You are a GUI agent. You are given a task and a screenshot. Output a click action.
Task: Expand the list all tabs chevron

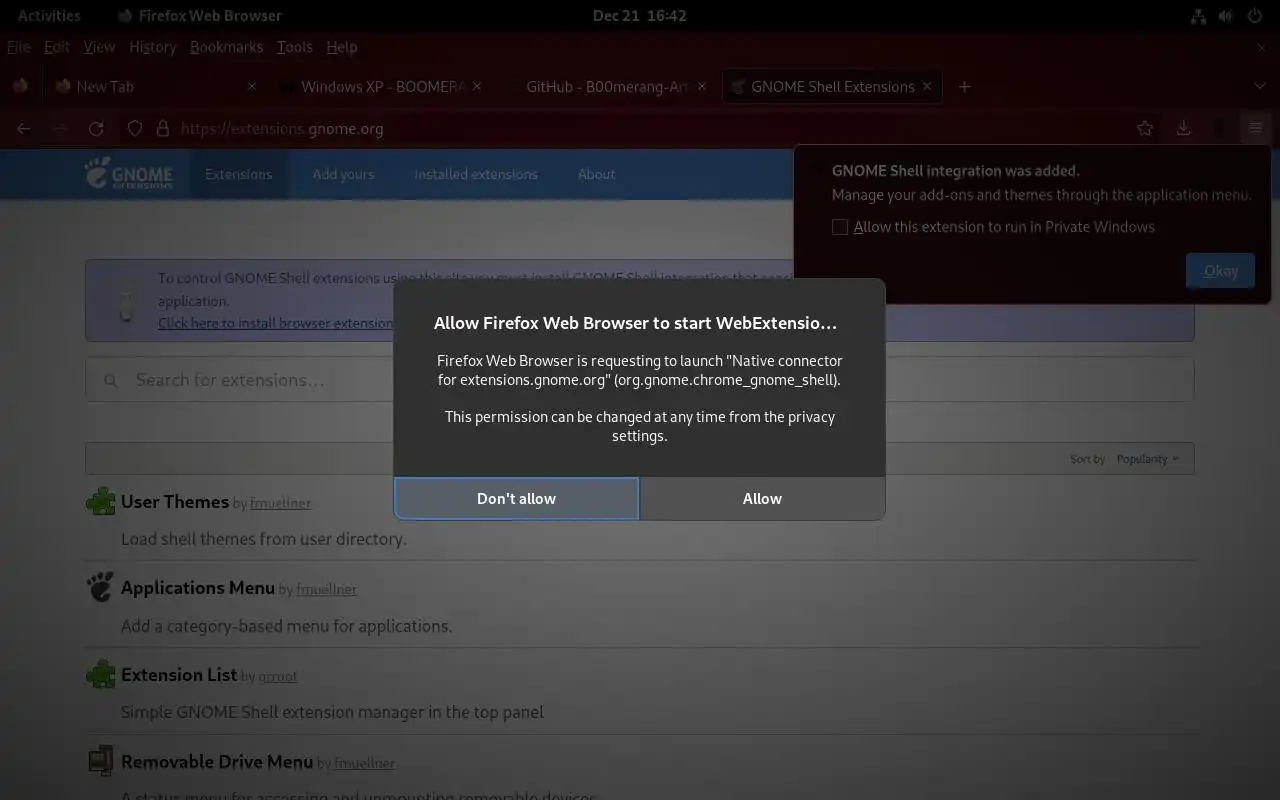(x=1259, y=87)
